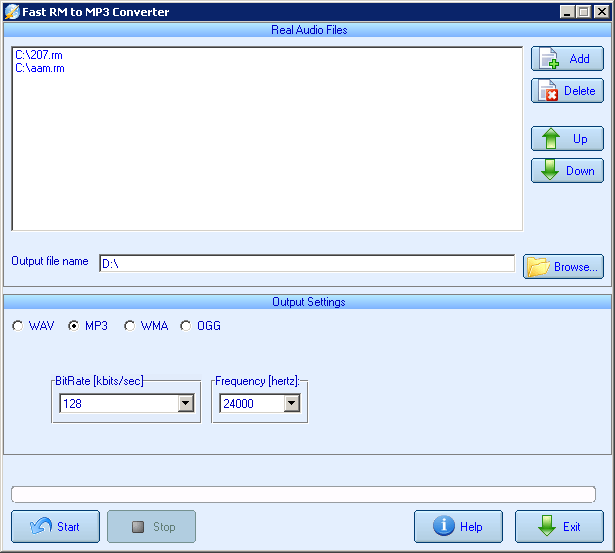
Task: Click the app icon in title bar
Action: [x=12, y=12]
